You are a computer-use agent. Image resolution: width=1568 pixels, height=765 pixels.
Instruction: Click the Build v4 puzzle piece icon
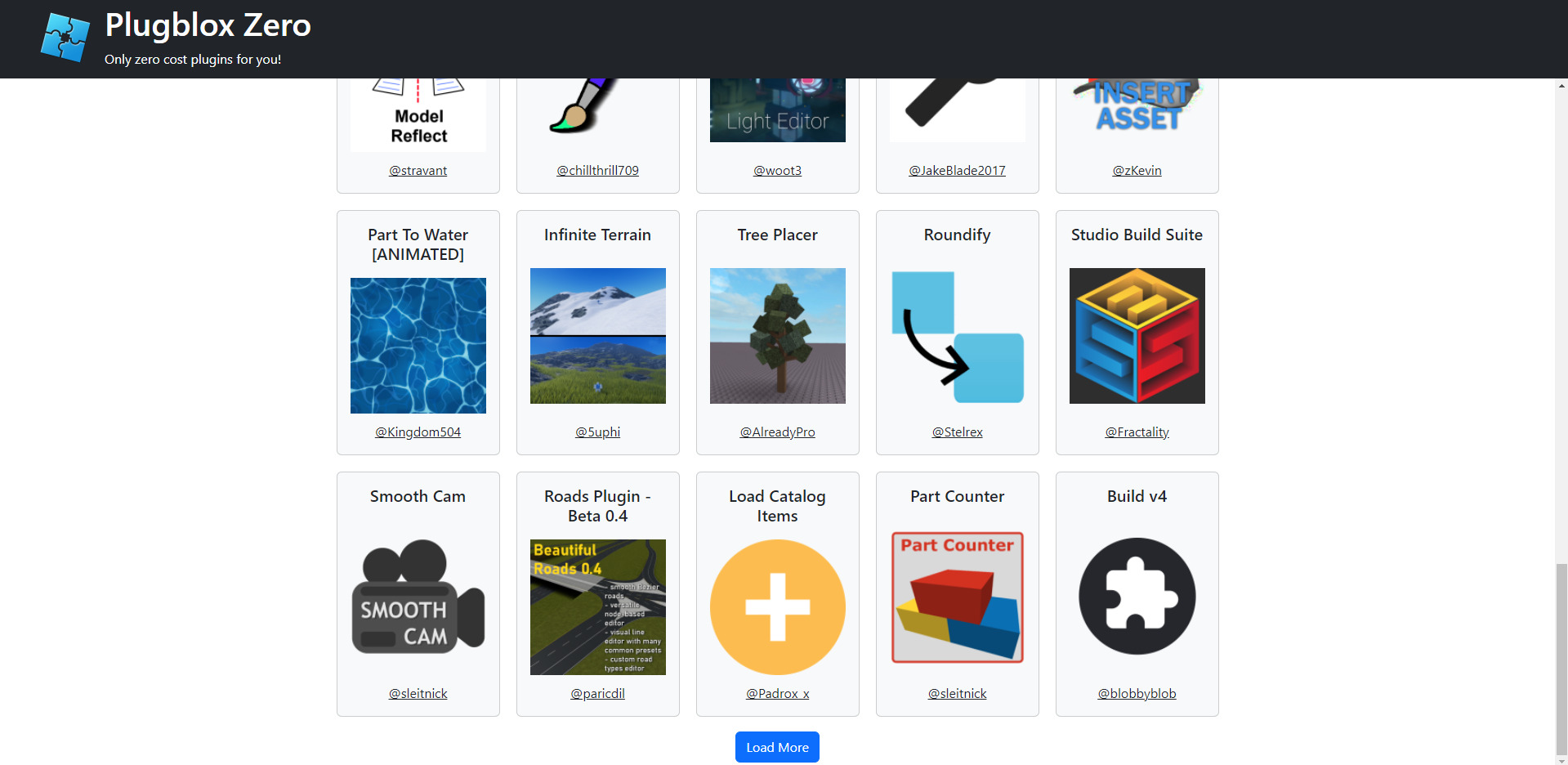pos(1137,597)
